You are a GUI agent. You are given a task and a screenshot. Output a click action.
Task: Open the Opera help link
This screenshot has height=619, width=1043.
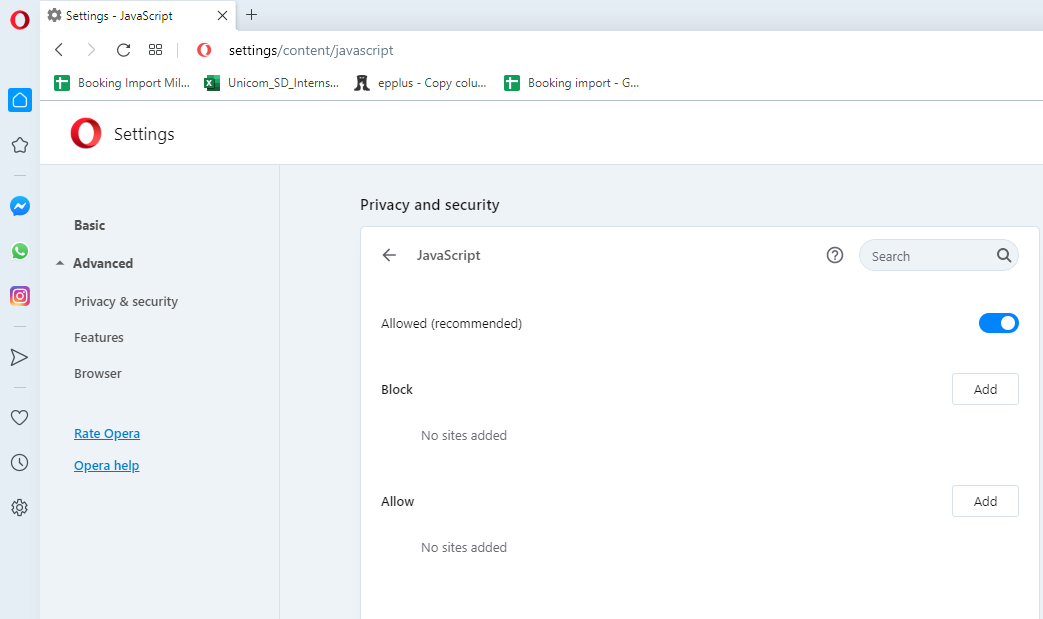[x=106, y=465]
